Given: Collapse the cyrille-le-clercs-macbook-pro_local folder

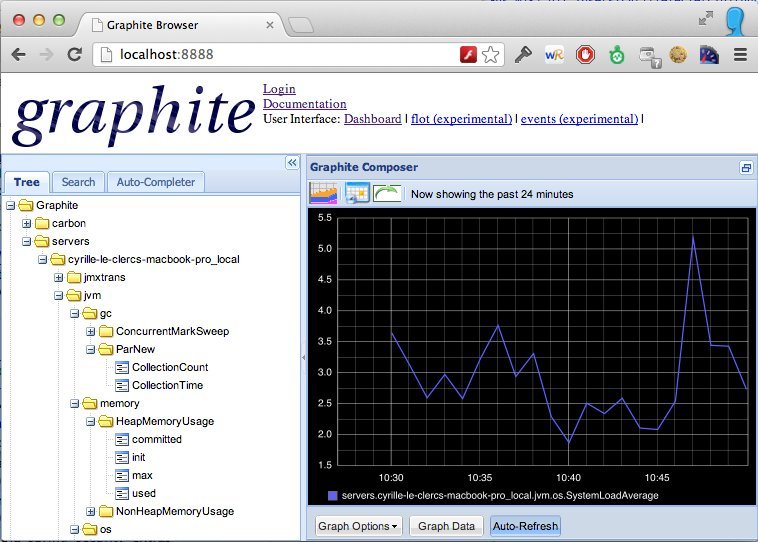Looking at the screenshot, I should (x=42, y=260).
